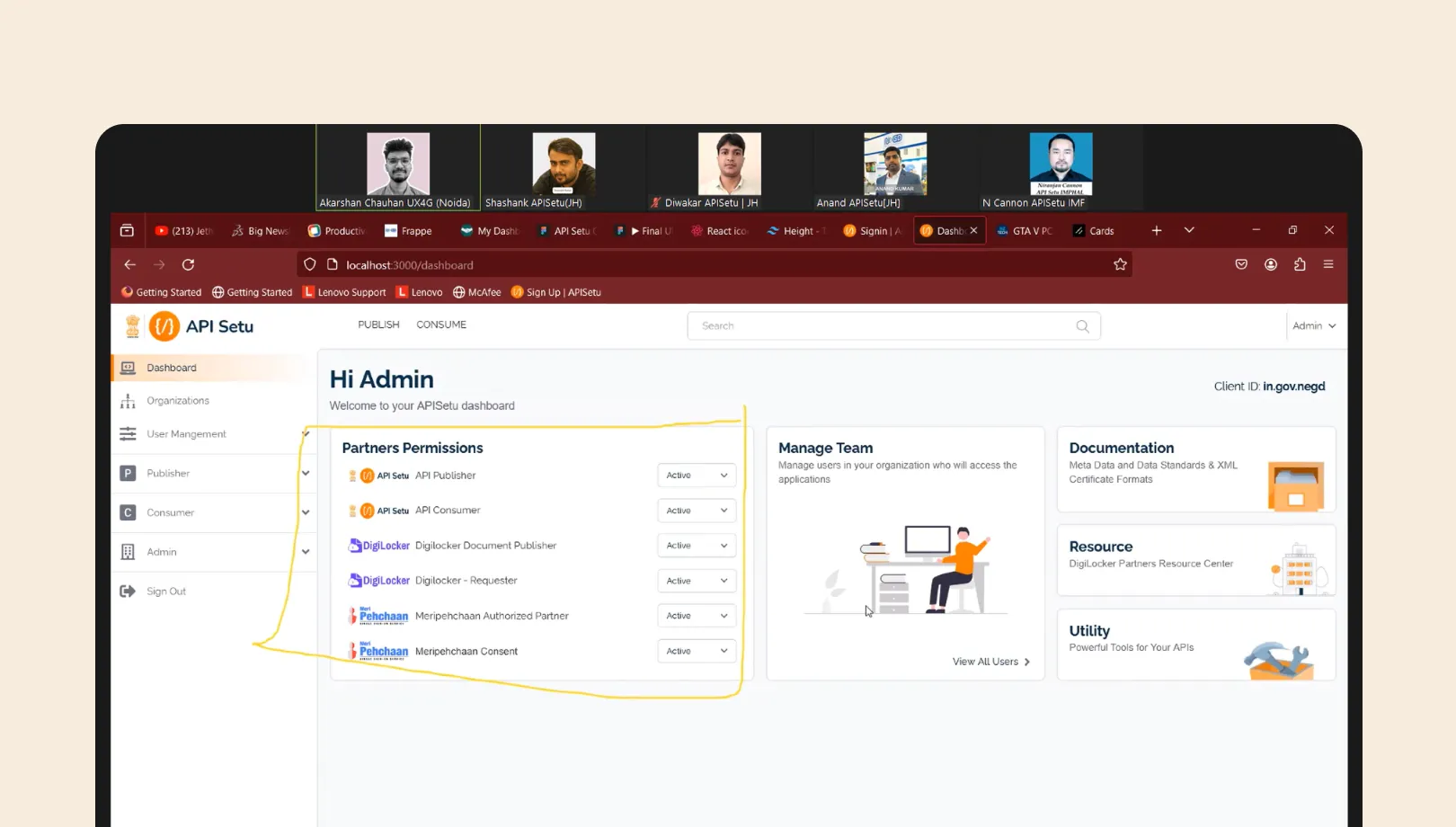Reload the page with the refresh icon
1456x827 pixels.
[x=188, y=264]
